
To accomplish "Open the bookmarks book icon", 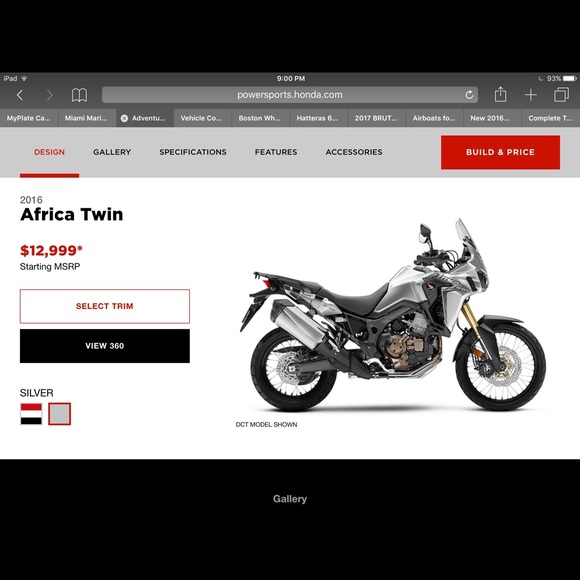I will [x=79, y=95].
